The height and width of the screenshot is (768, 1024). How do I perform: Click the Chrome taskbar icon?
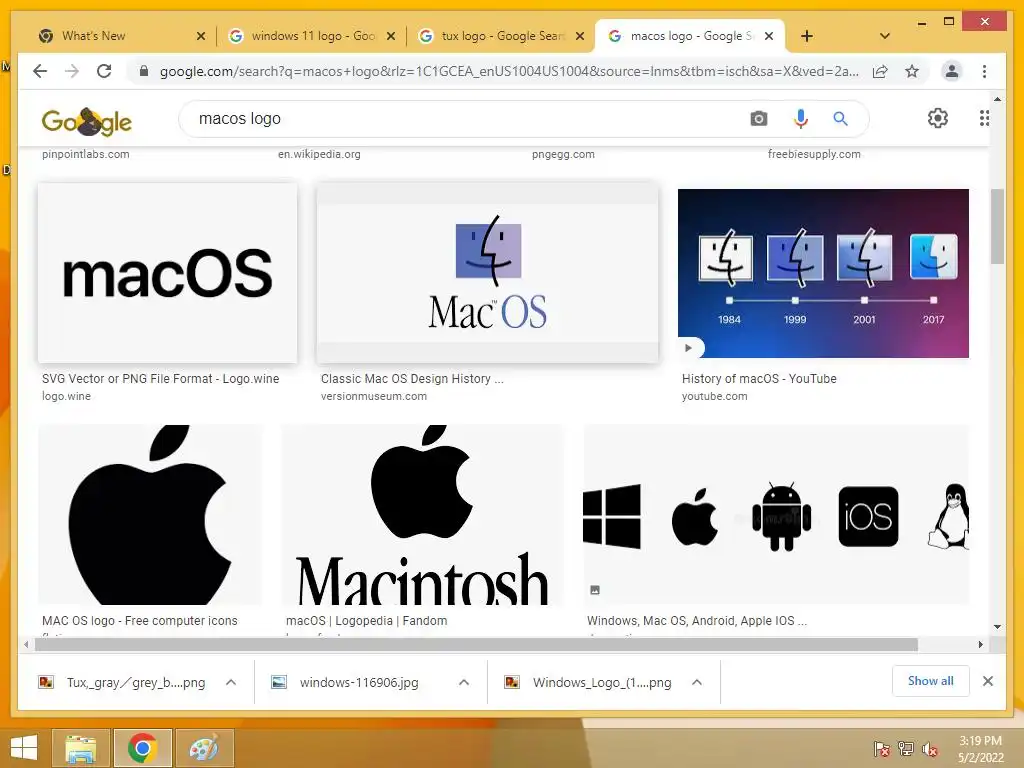point(142,748)
